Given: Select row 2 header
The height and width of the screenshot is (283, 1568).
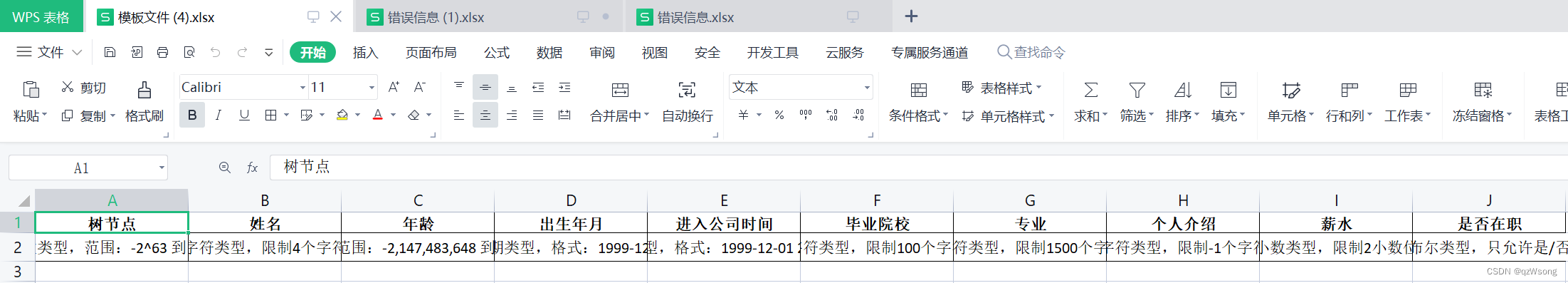Looking at the screenshot, I should pos(17,247).
